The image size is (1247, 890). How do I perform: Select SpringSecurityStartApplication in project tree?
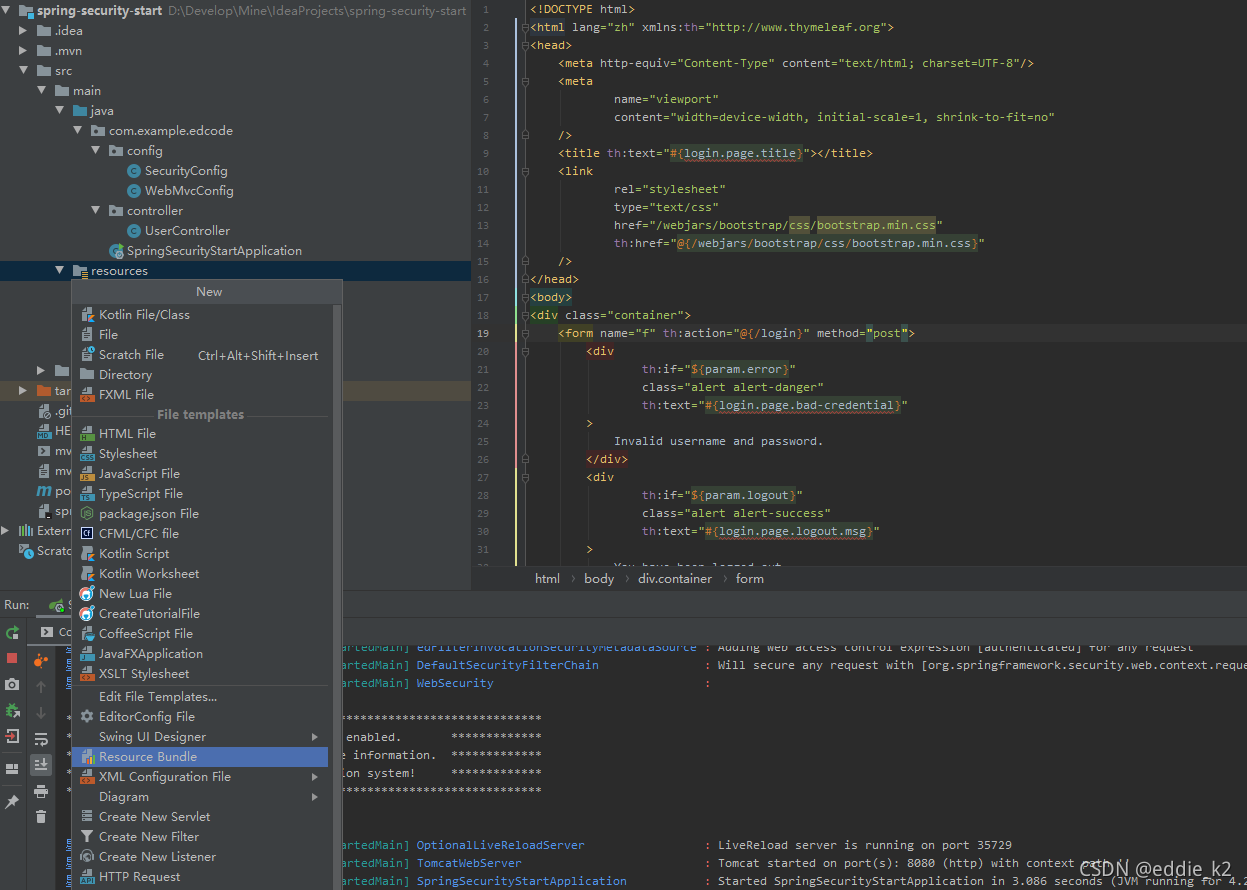(214, 251)
